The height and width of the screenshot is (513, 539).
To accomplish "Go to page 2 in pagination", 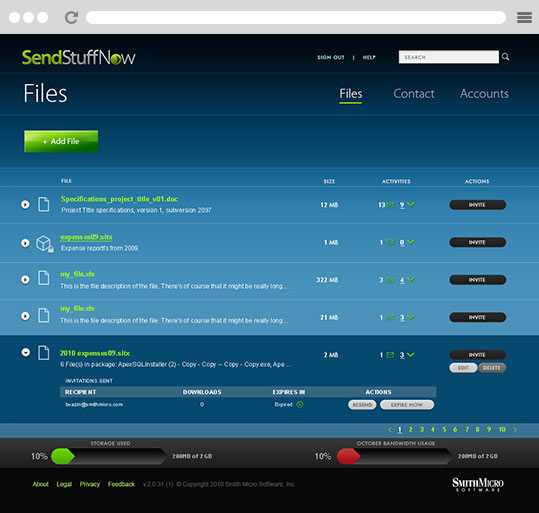I will click(x=410, y=429).
